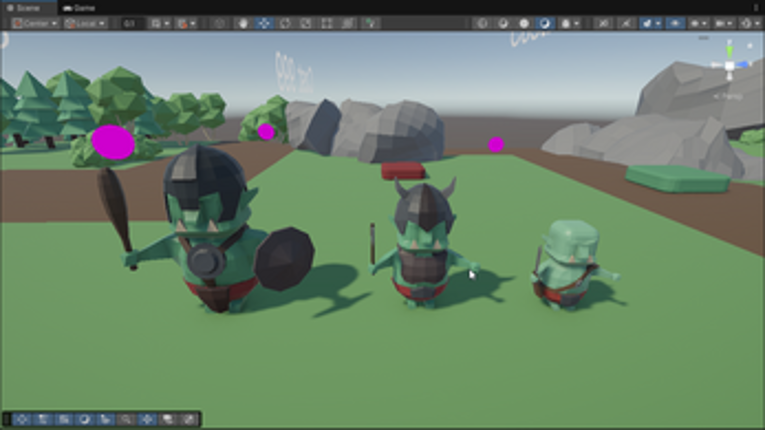
Task: Select the Hand view tool
Action: coord(242,23)
